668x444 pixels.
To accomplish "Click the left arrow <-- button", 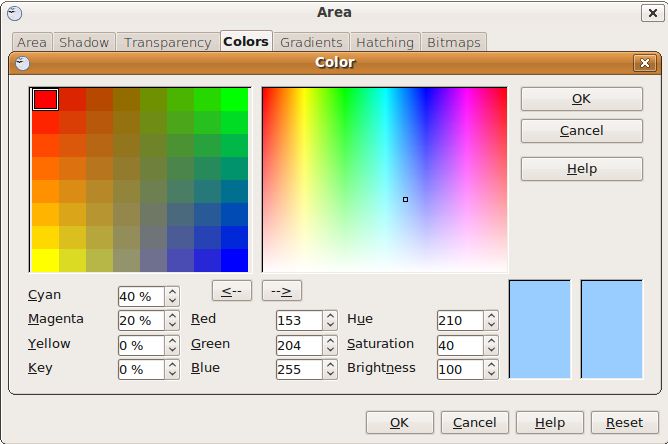I will point(232,291).
